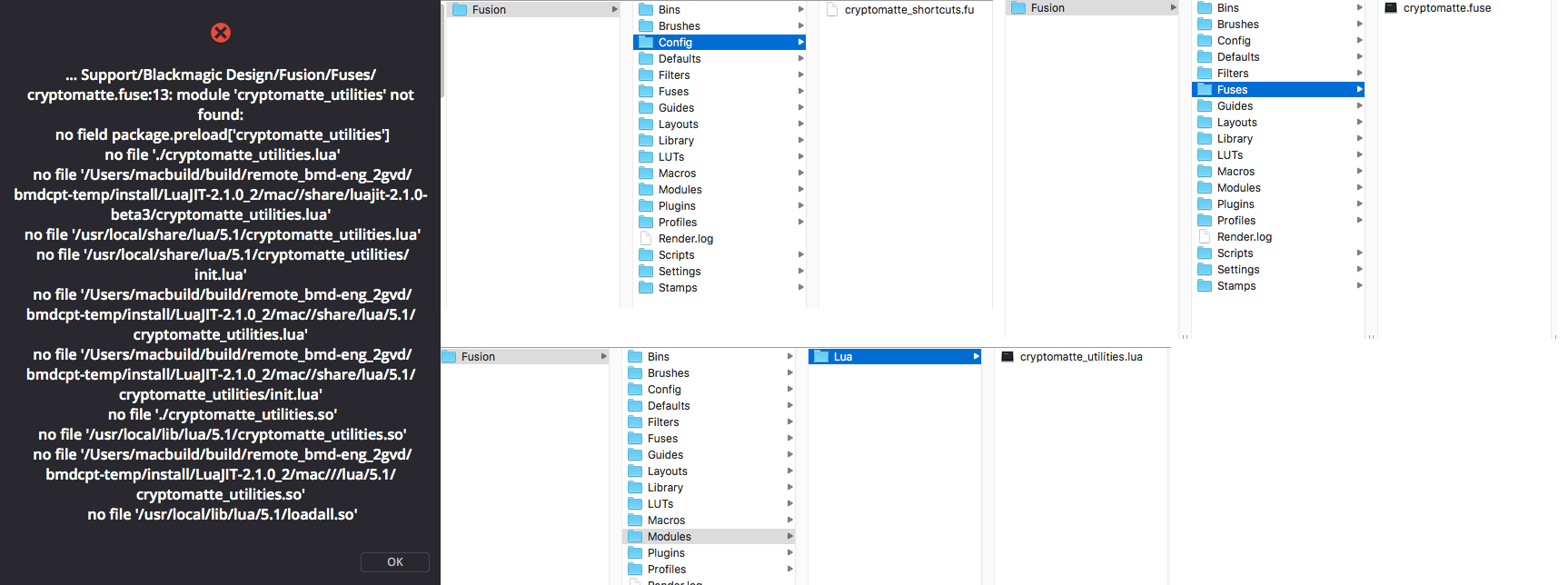
Task: Select Library folder in cryptomatte_shortcuts.fu window
Action: tap(719, 141)
